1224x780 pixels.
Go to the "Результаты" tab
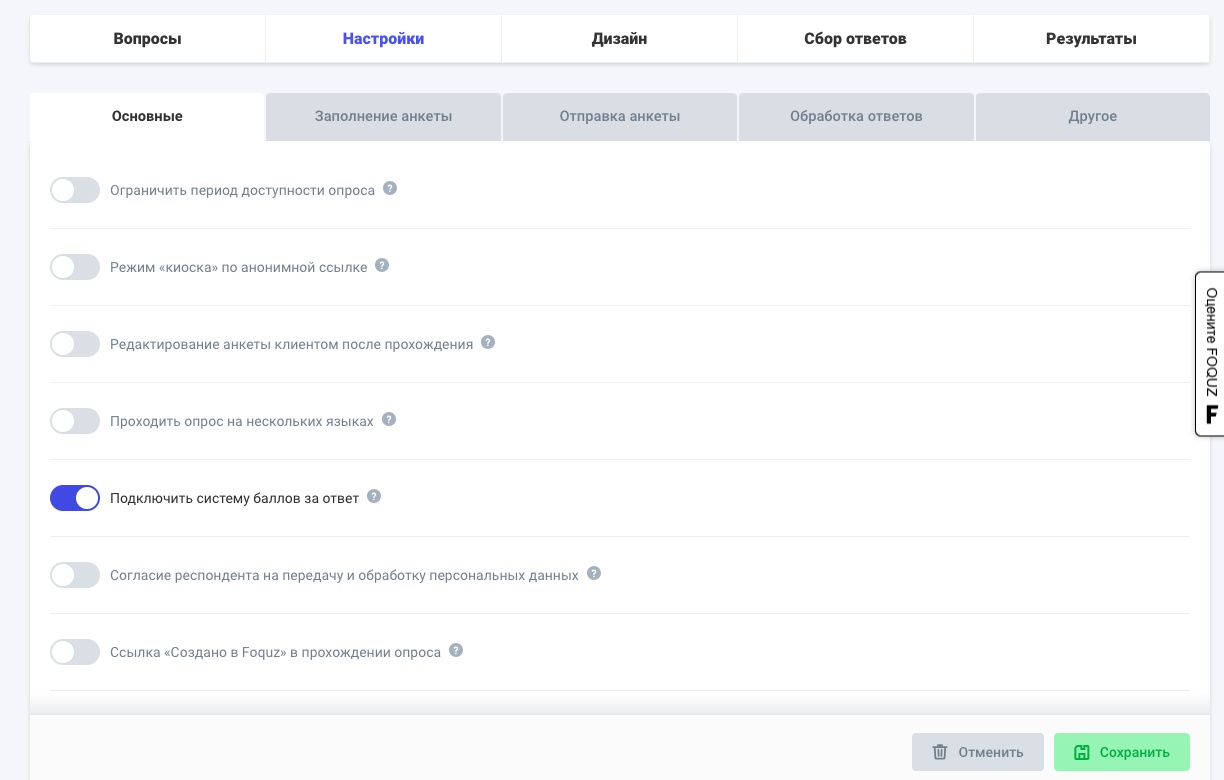pos(1091,39)
